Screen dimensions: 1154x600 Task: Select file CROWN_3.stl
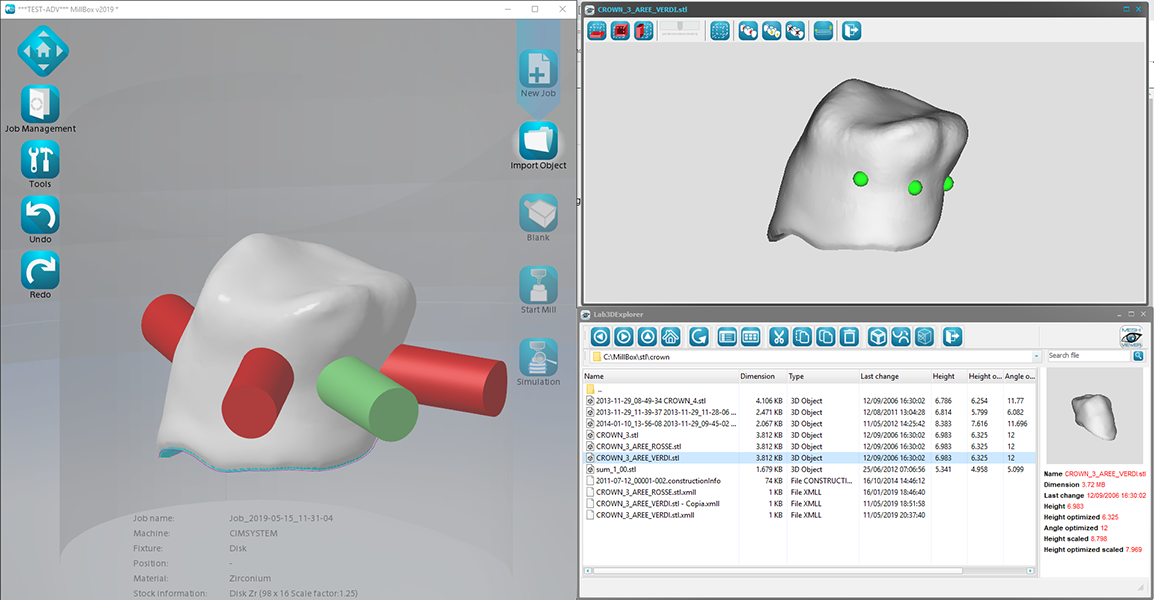(x=810, y=435)
